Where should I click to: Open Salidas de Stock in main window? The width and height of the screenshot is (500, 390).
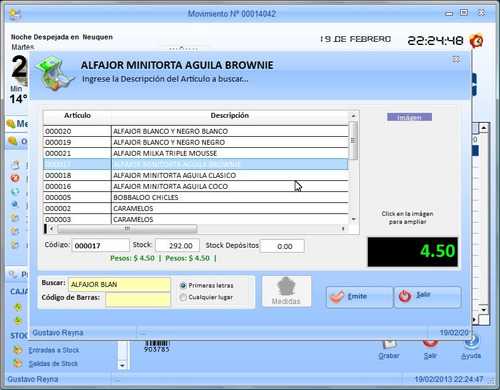53,363
